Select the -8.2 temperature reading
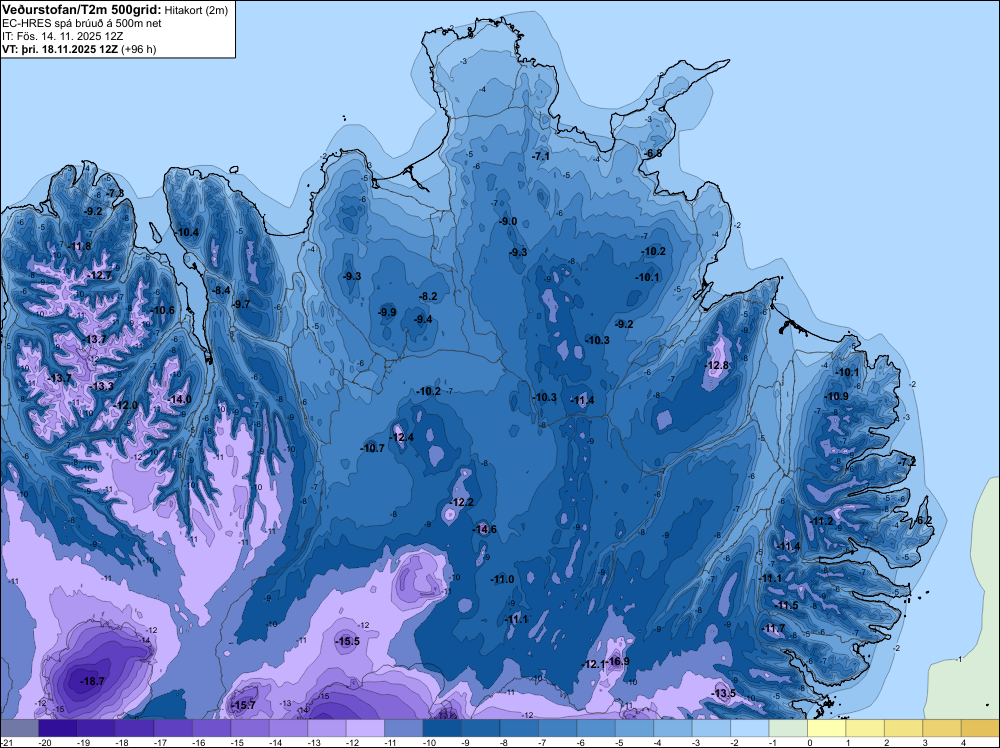 coord(428,297)
